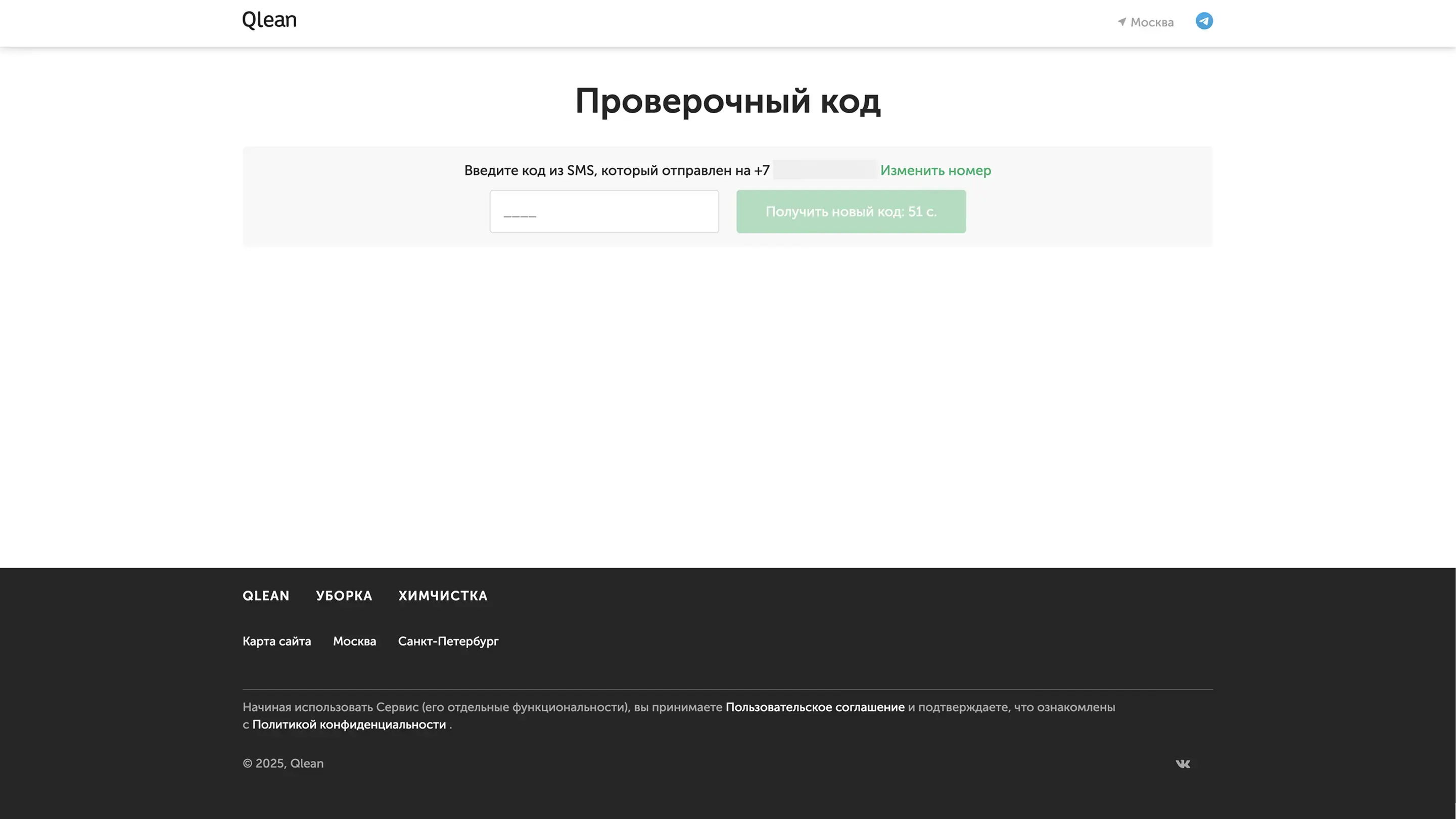Viewport: 1456px width, 819px height.
Task: Select Санкт-Петербург link in the footer
Action: pos(448,641)
